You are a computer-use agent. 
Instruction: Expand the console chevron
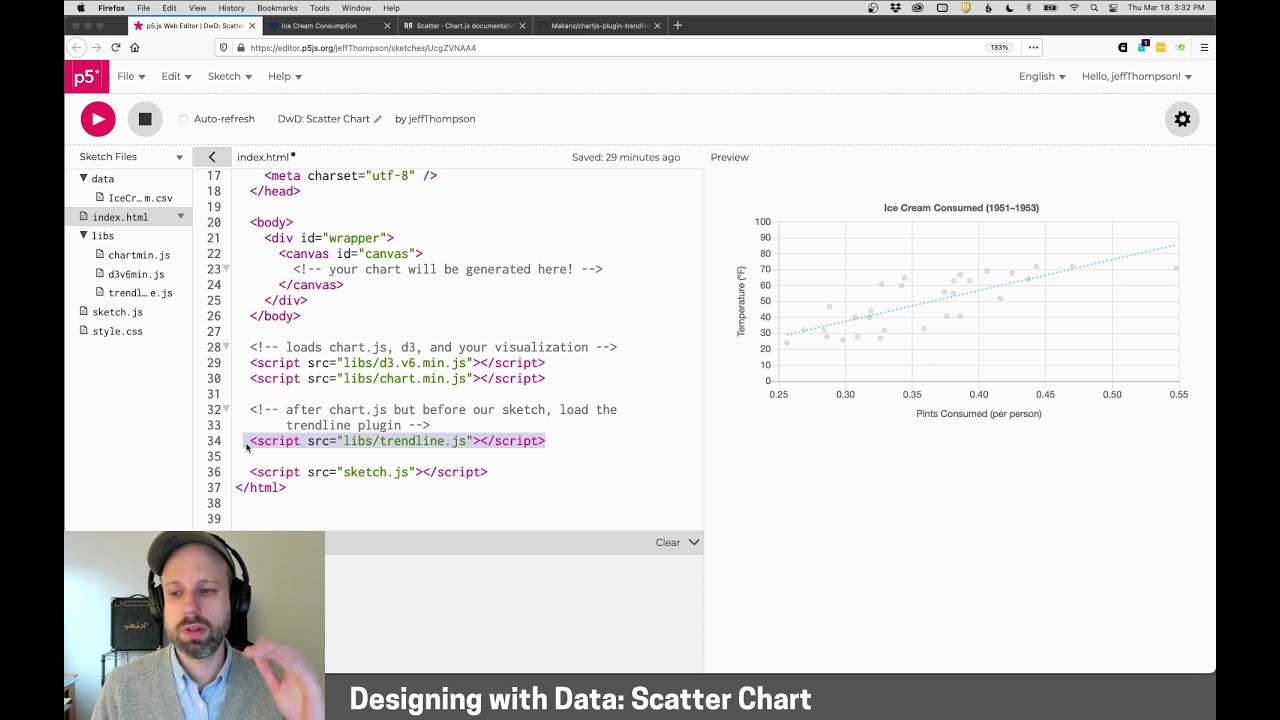click(x=694, y=542)
